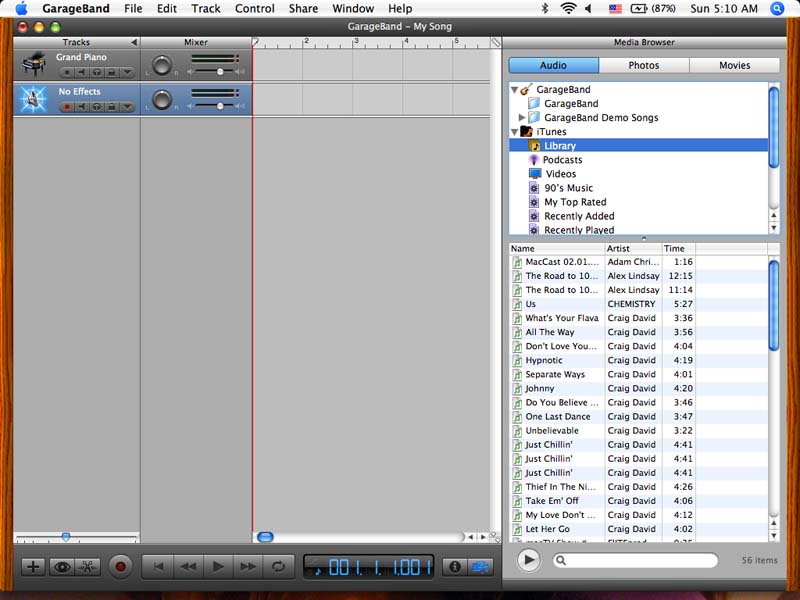Show automation for the Grand Piano track
Image resolution: width=800 pixels, height=600 pixels.
pos(127,72)
